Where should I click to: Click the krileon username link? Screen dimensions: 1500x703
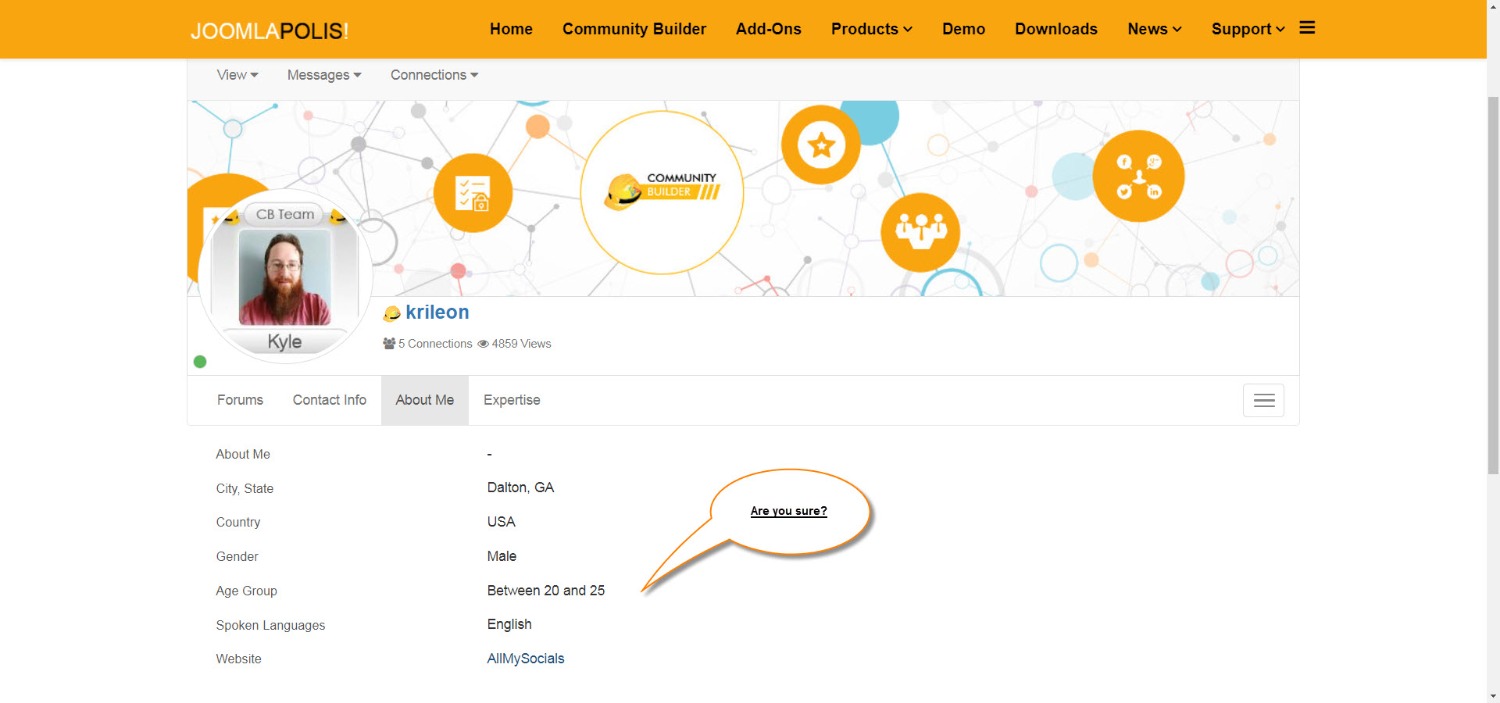pos(437,312)
